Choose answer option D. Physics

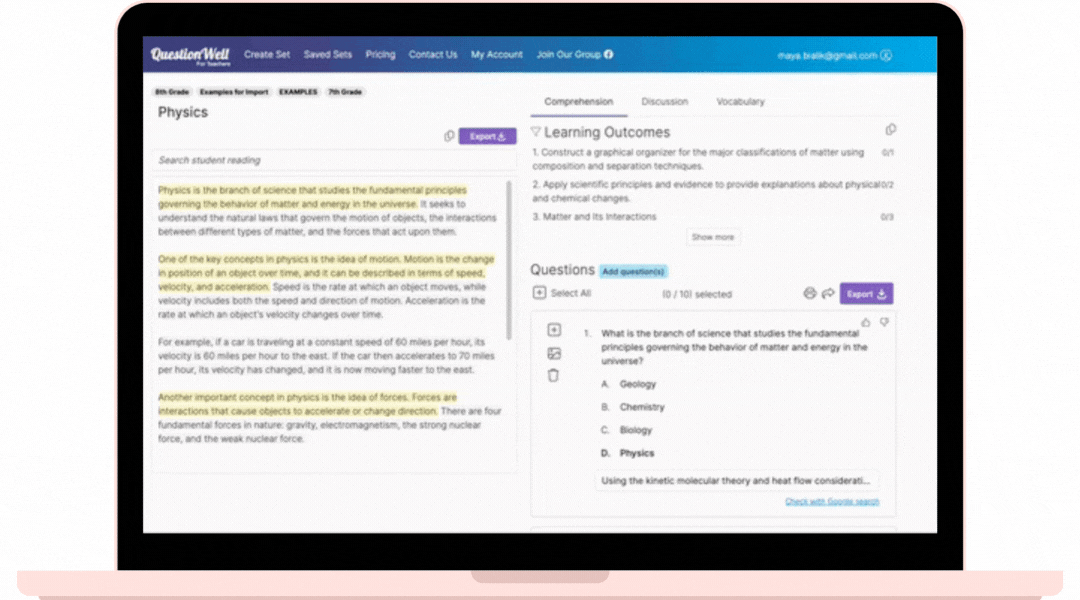[x=636, y=453]
